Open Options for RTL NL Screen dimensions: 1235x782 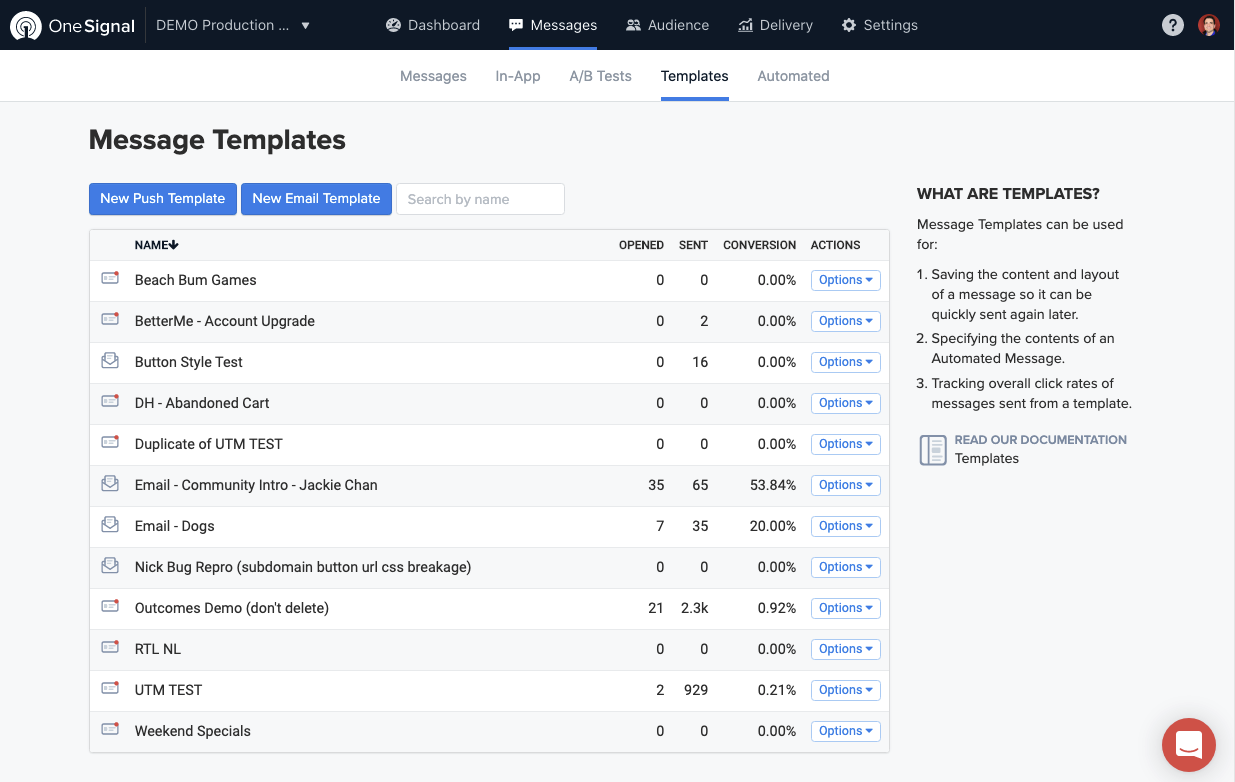[x=845, y=649]
